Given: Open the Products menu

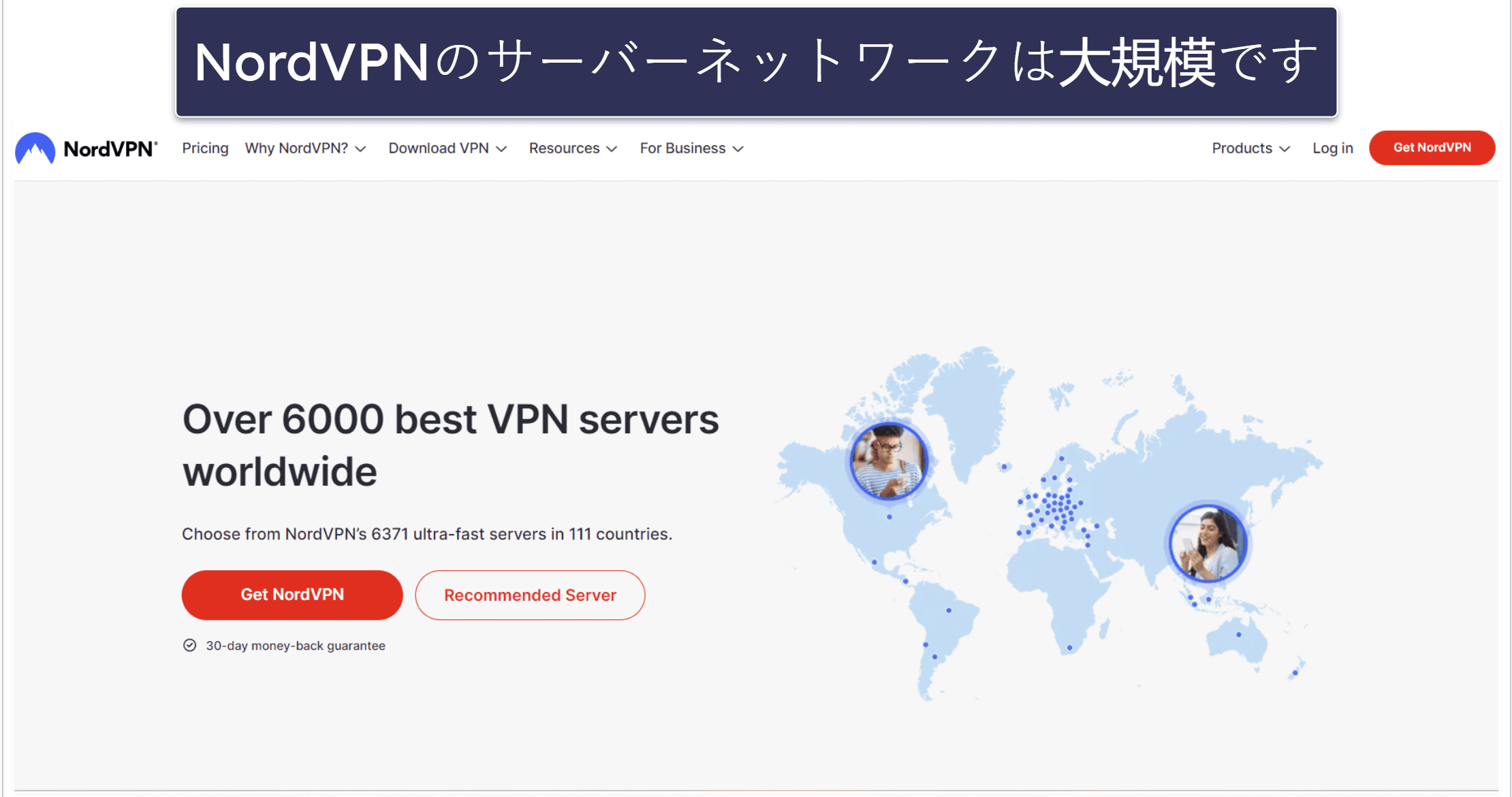Looking at the screenshot, I should 1251,148.
